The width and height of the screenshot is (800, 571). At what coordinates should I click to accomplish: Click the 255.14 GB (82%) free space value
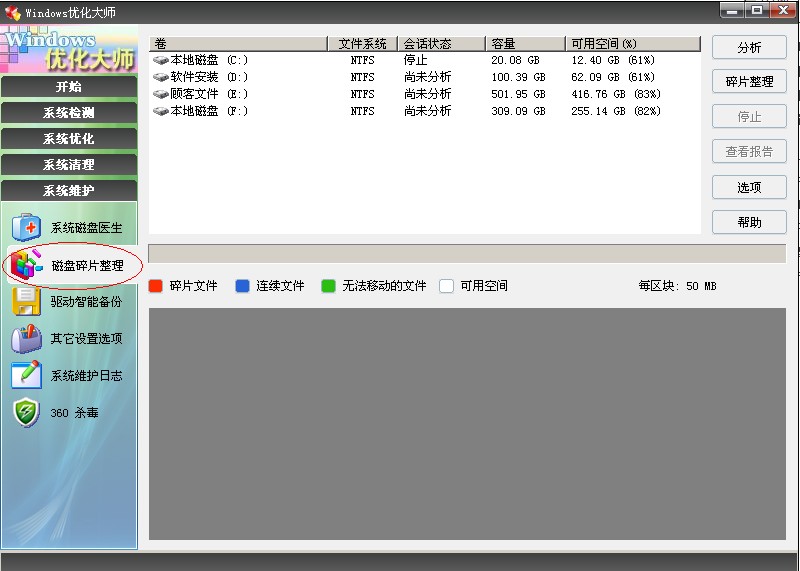point(616,111)
